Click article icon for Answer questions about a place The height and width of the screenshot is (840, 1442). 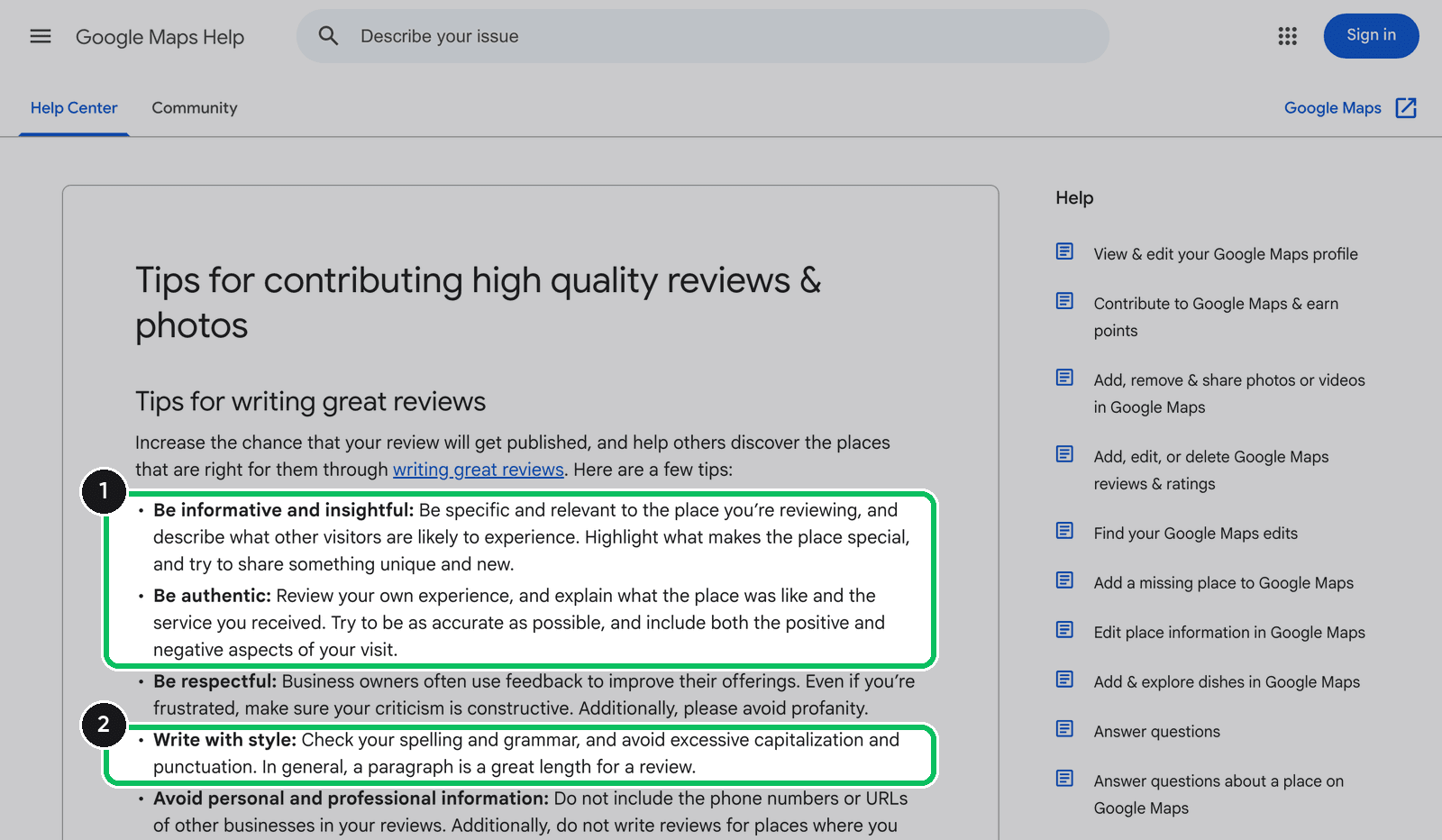[x=1064, y=779]
